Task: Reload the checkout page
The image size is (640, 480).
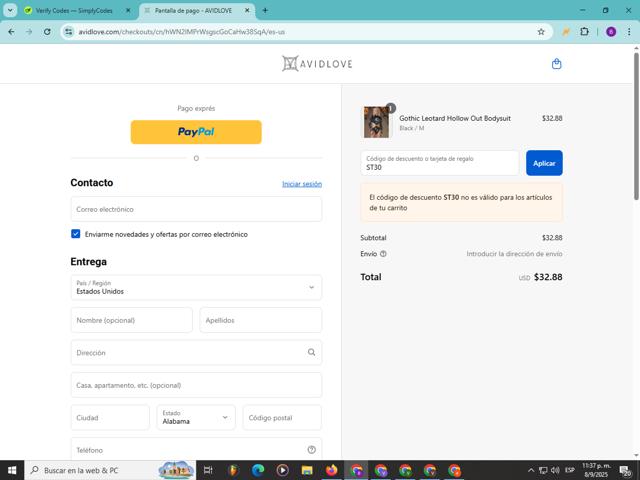Action: coord(47,32)
